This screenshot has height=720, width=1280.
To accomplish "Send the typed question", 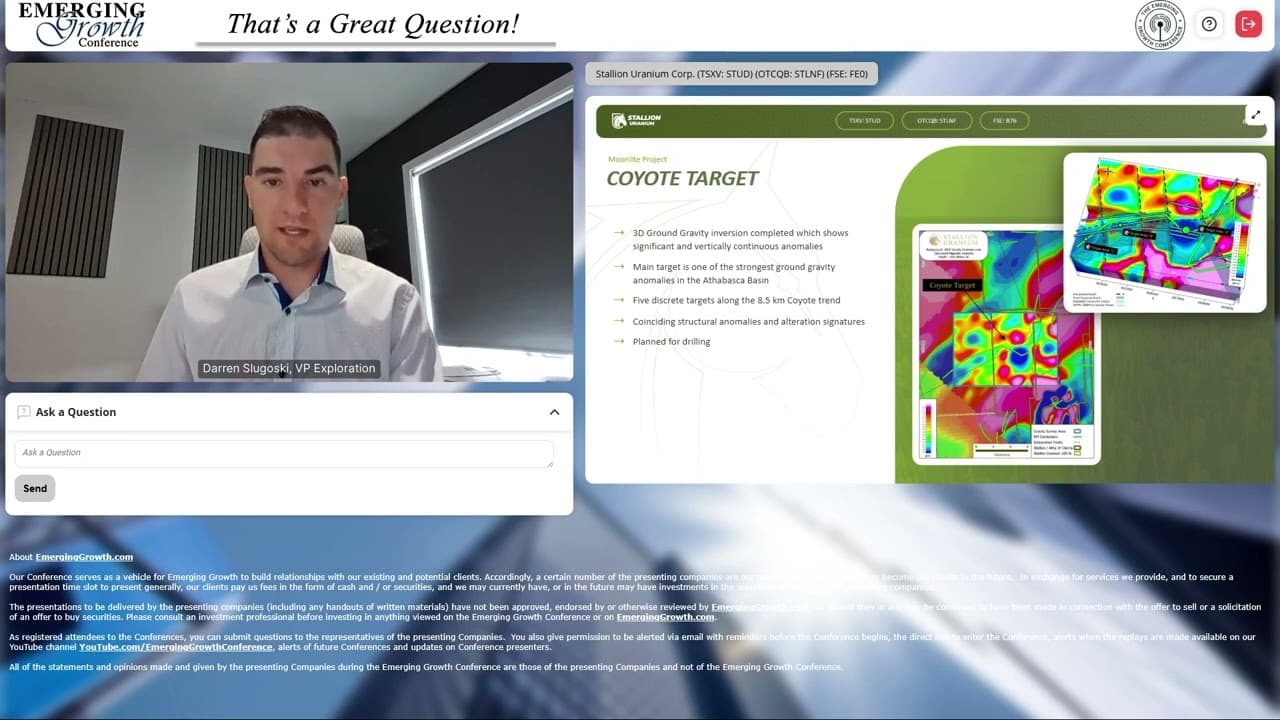I will click(x=35, y=488).
